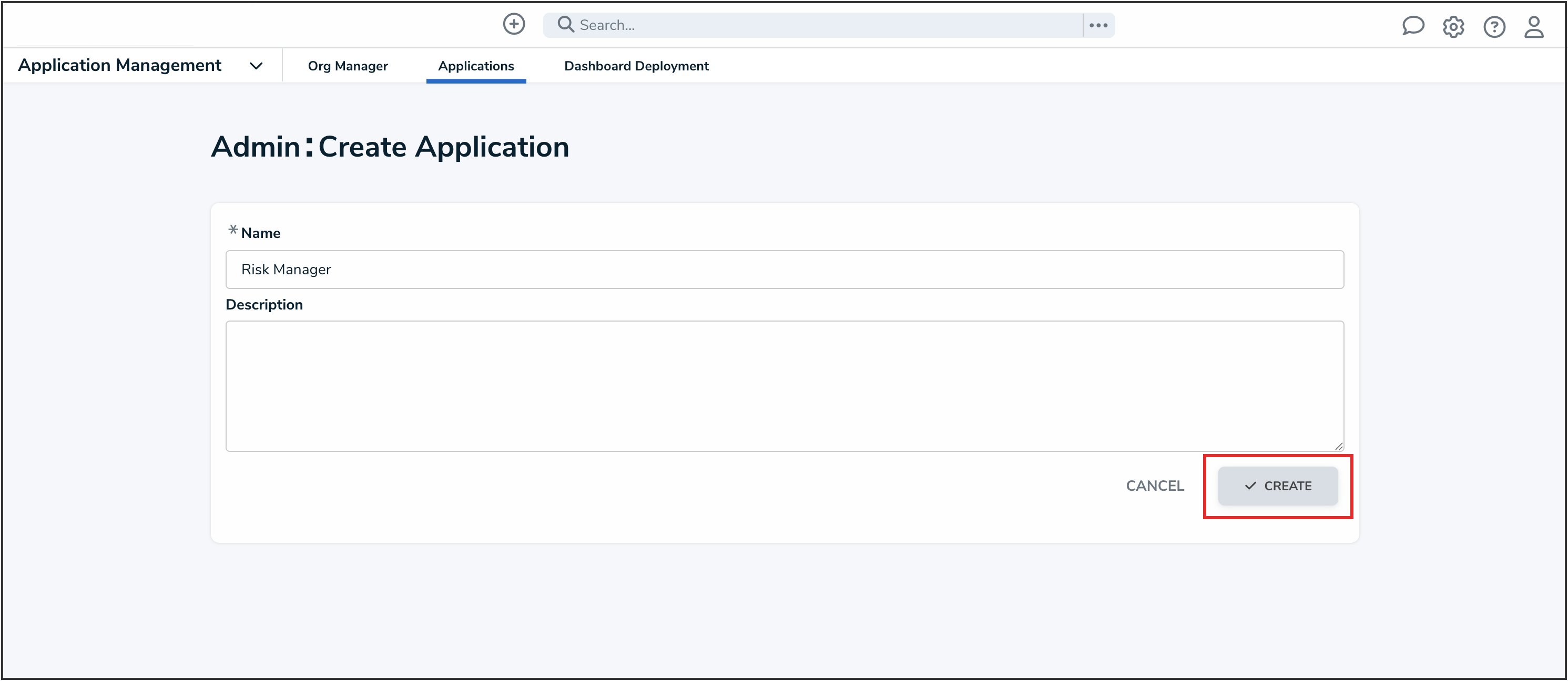Click the magnifying glass search icon
Screen dimensions: 1568x681
(565, 24)
